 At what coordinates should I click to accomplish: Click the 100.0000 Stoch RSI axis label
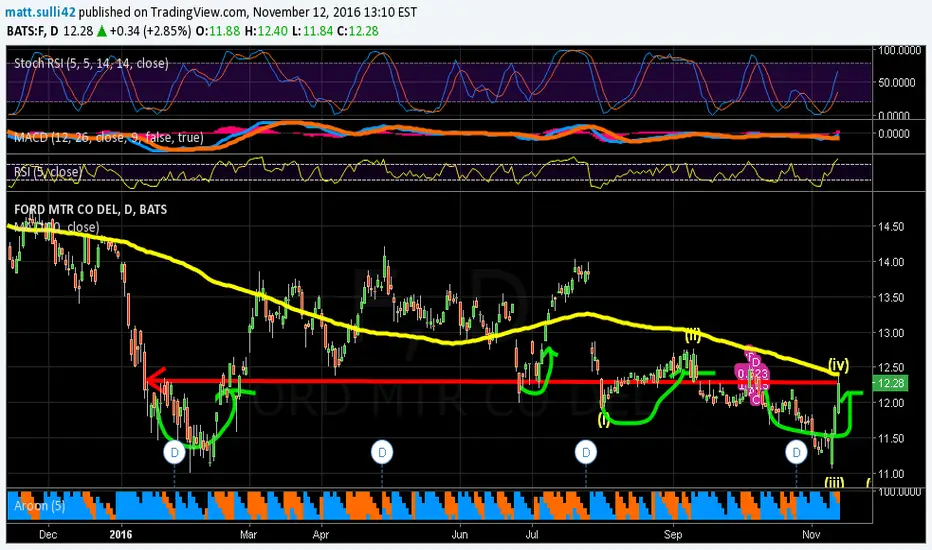point(899,51)
